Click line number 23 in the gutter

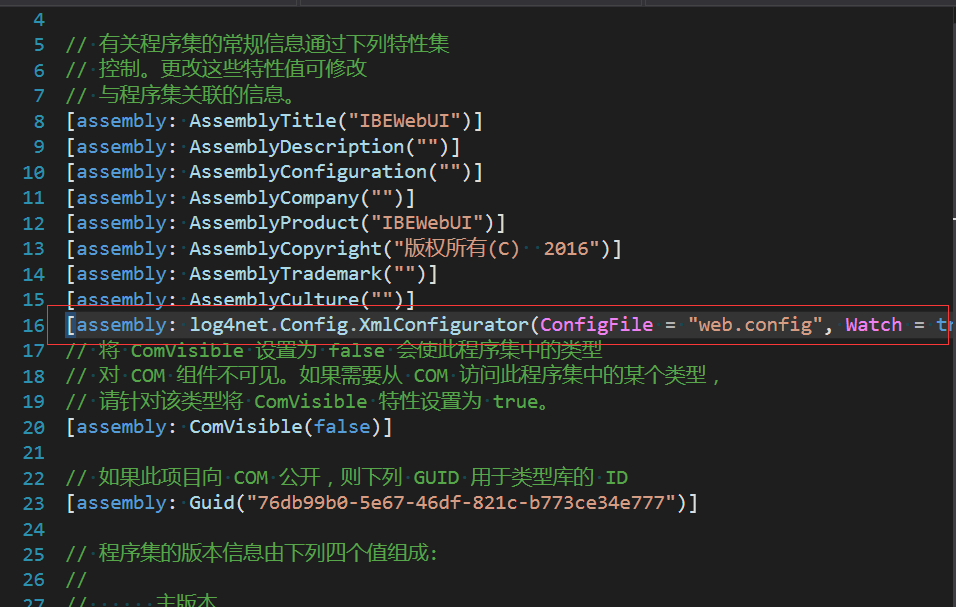(34, 503)
